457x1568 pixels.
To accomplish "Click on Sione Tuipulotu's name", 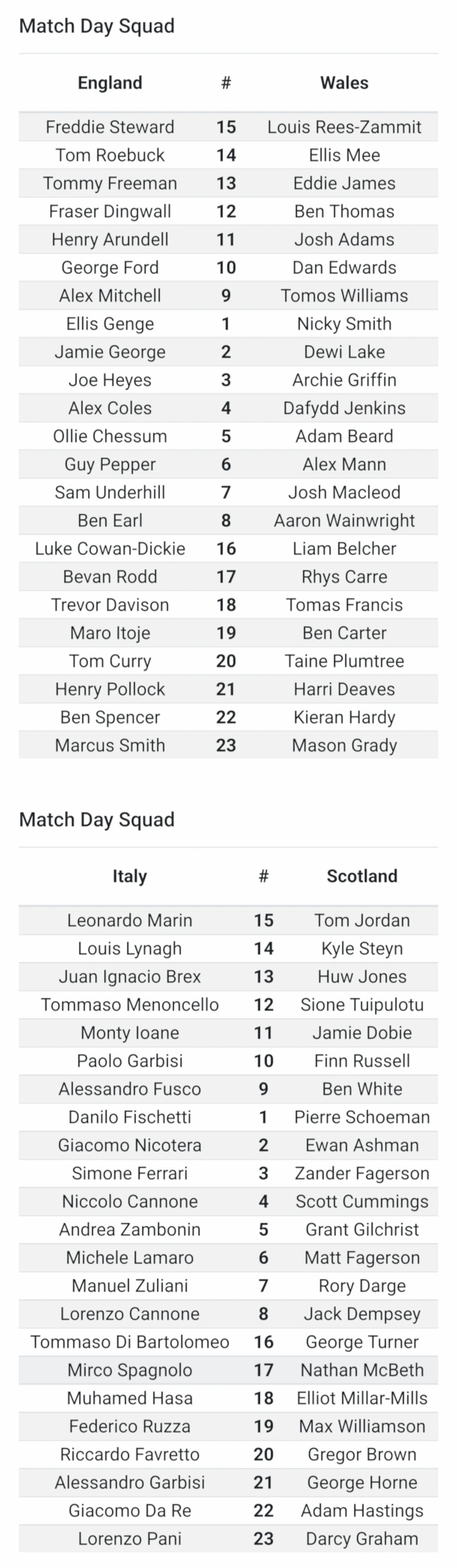I will coord(362,1004).
